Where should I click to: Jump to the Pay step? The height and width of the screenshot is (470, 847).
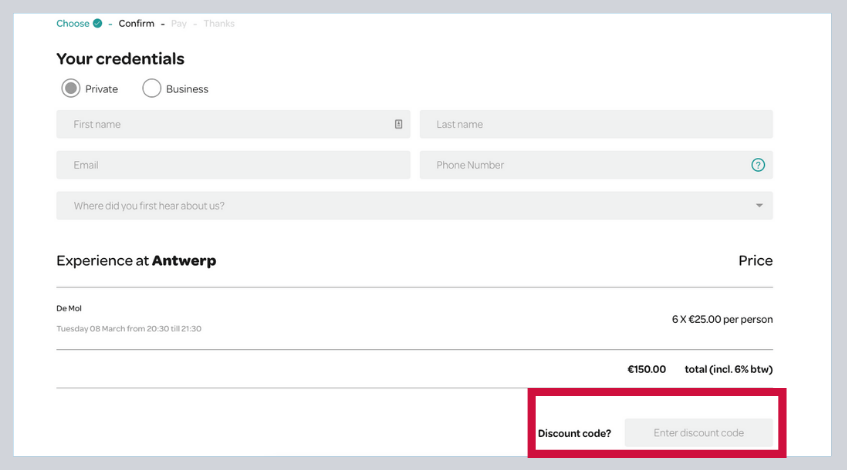click(179, 23)
